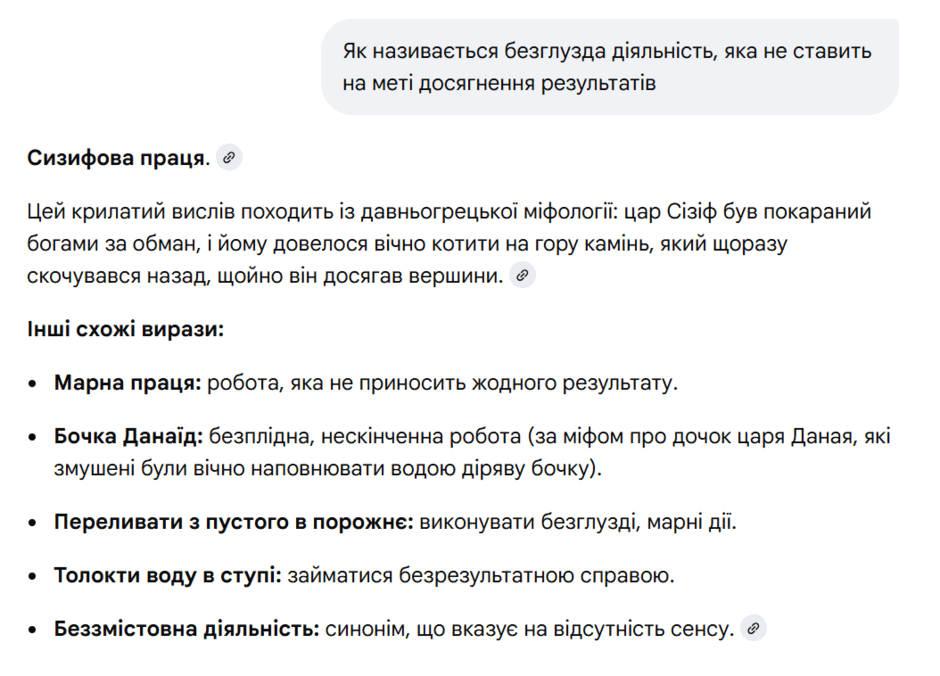
Task: Open source link icon after "відсутність сенсу"
Action: tap(754, 628)
